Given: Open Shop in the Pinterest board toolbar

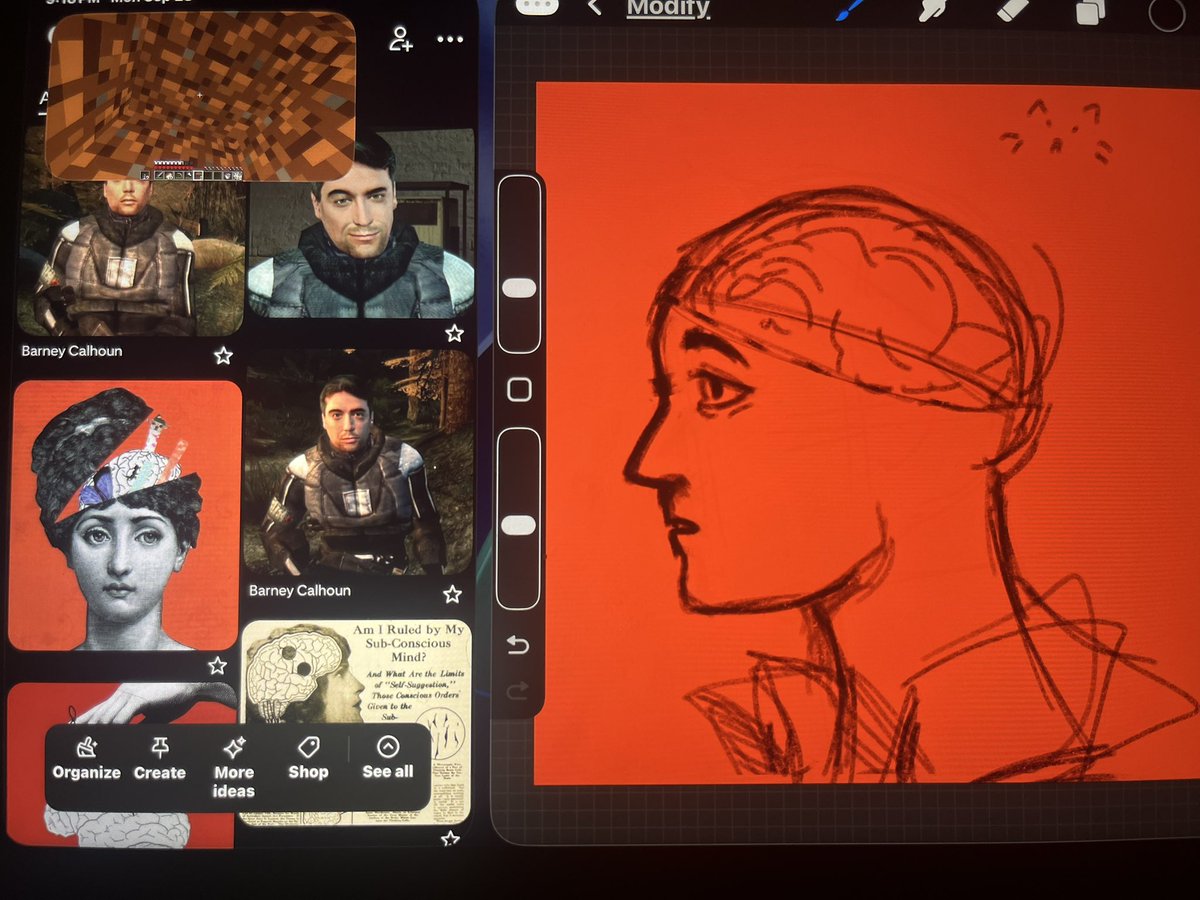Looking at the screenshot, I should (308, 760).
